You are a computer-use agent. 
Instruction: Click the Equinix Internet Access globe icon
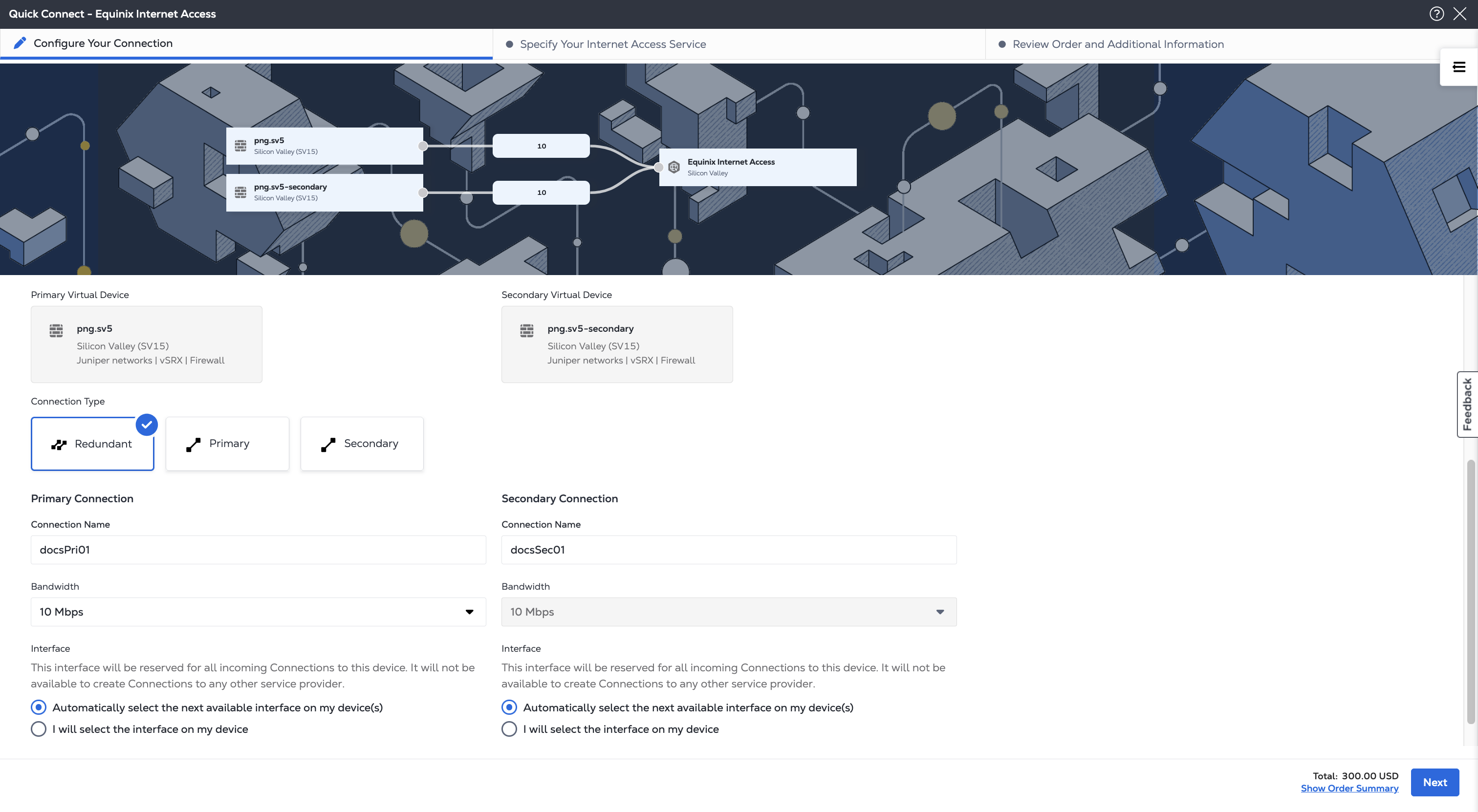pyautogui.click(x=674, y=167)
